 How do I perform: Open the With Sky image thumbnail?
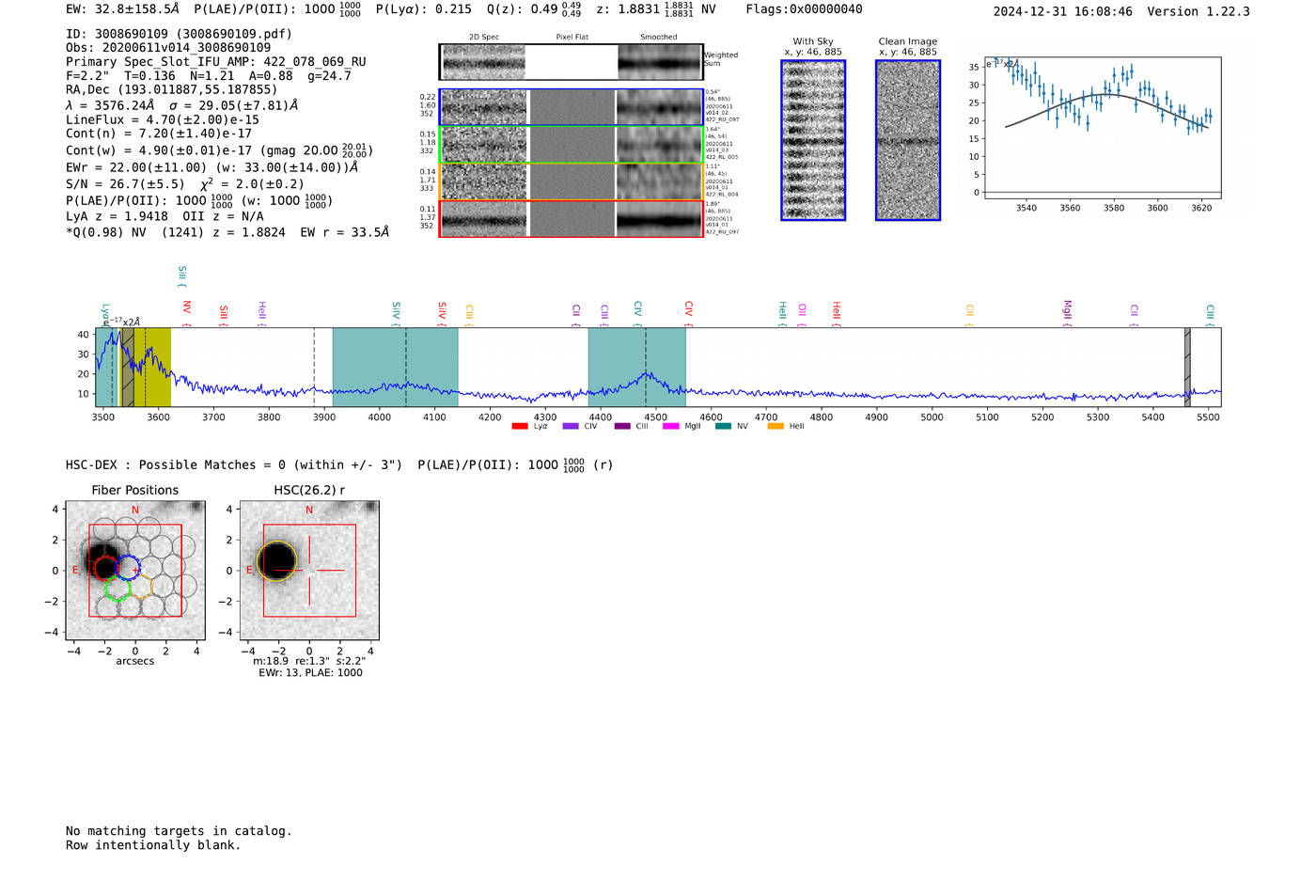[813, 140]
